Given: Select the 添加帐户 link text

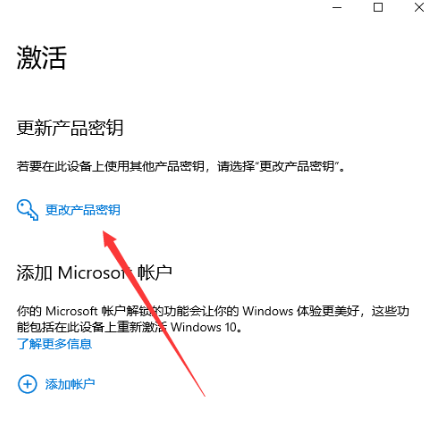Looking at the screenshot, I should [x=70, y=384].
